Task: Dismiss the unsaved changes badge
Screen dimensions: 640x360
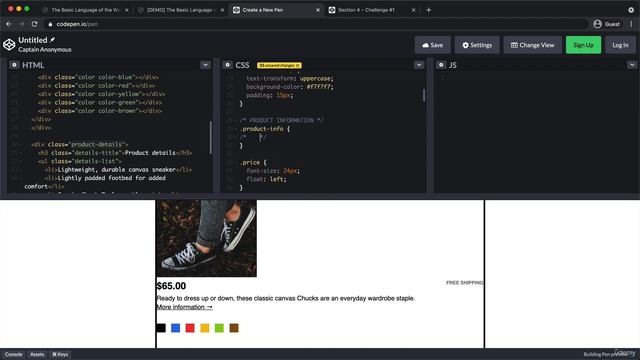Action: tap(298, 65)
